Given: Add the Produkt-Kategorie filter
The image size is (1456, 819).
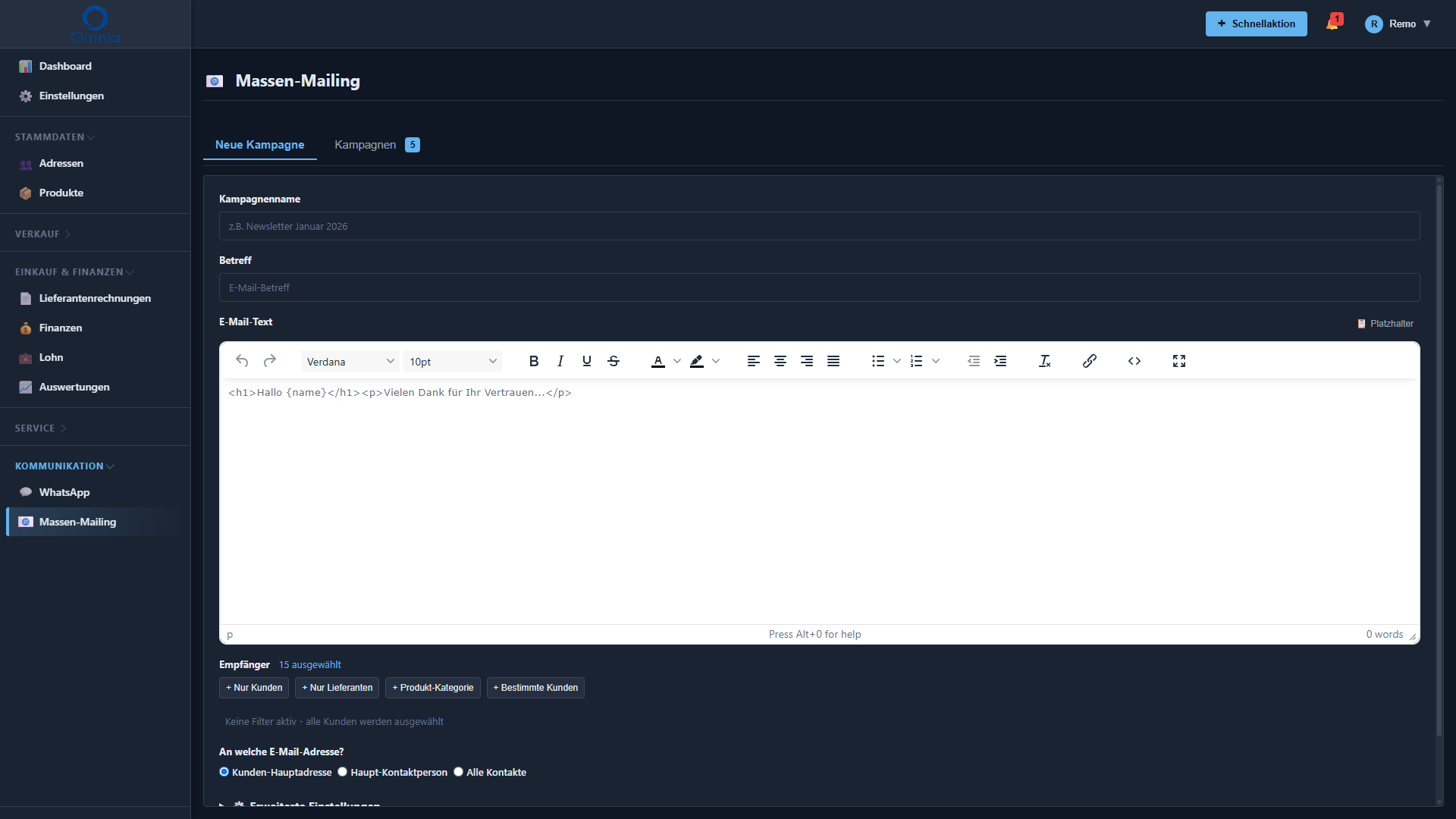Looking at the screenshot, I should (433, 688).
